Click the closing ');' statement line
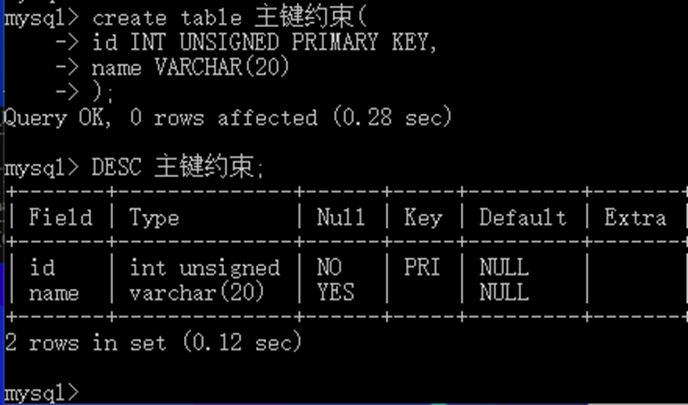Image resolution: width=688 pixels, height=405 pixels. pos(103,93)
